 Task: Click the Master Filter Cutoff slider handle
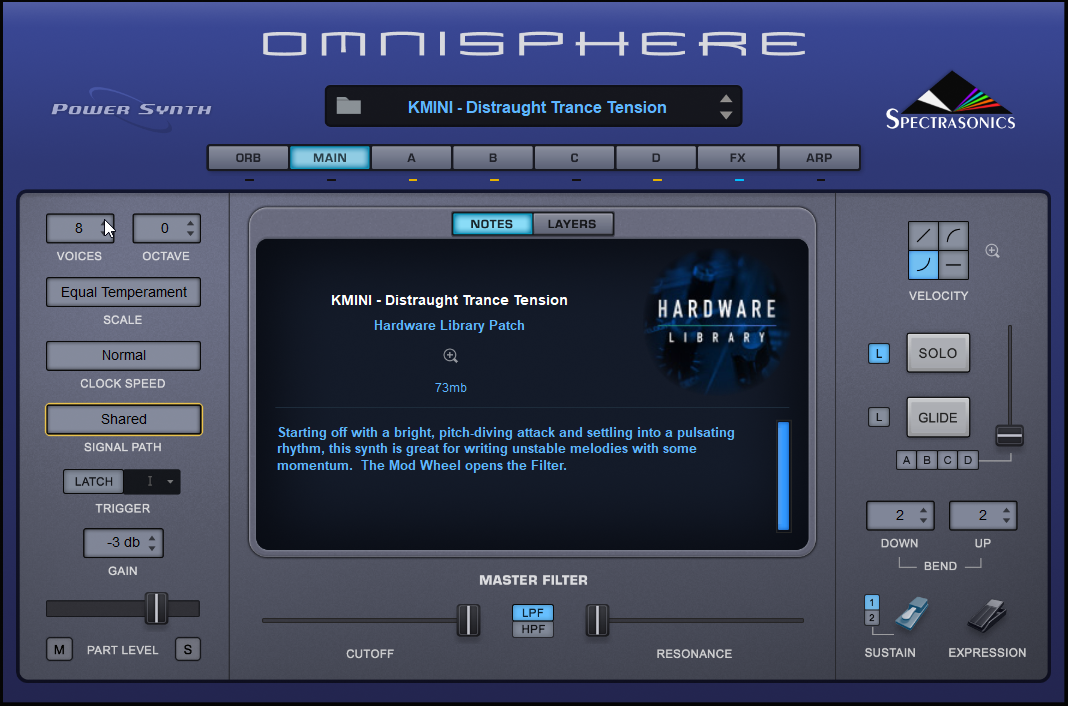[468, 620]
